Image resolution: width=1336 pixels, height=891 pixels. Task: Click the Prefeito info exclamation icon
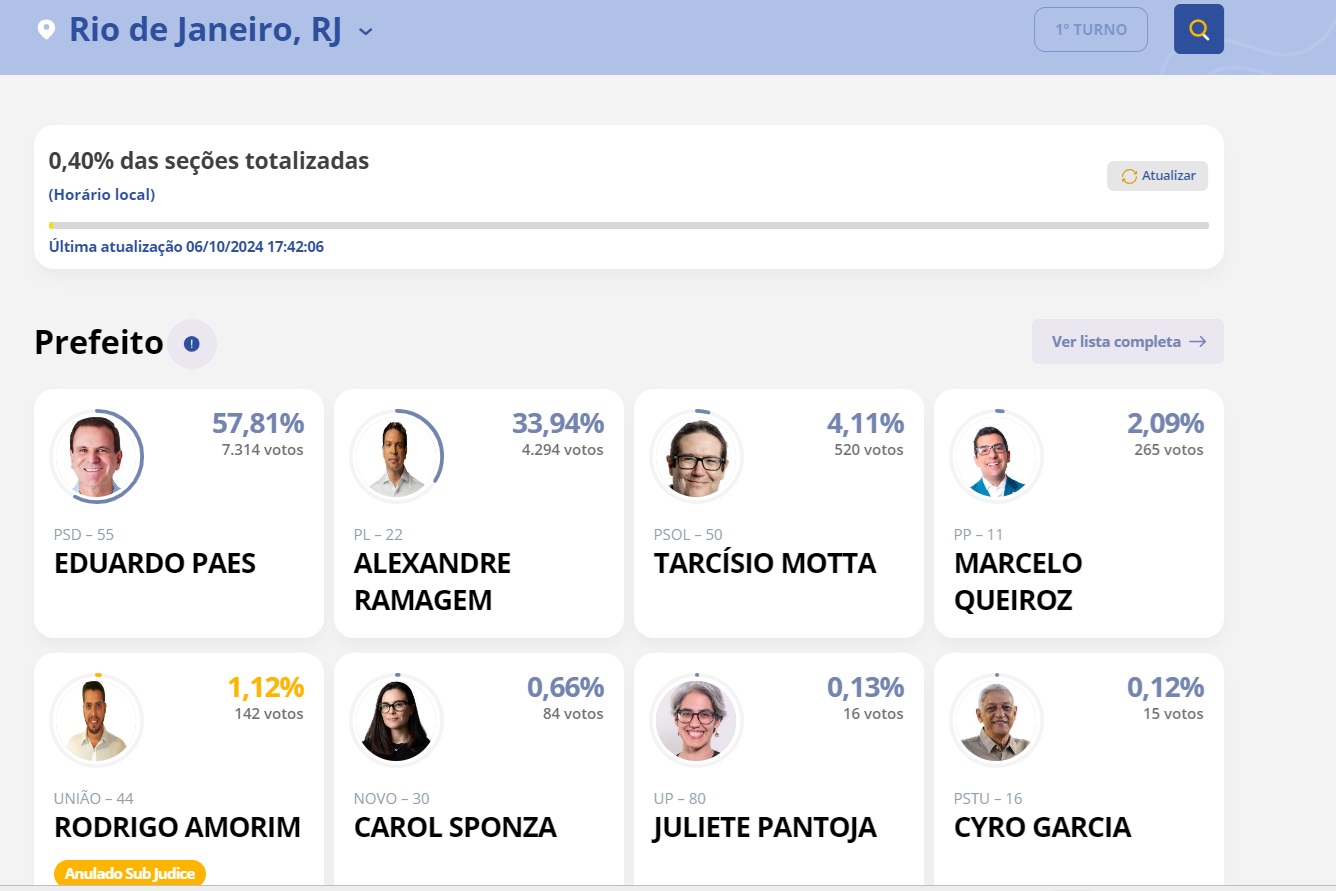192,344
